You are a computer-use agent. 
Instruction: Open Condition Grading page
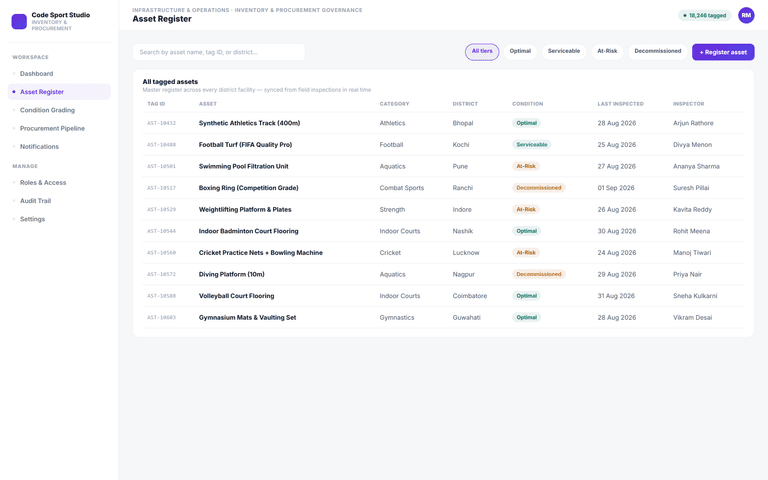click(59, 110)
